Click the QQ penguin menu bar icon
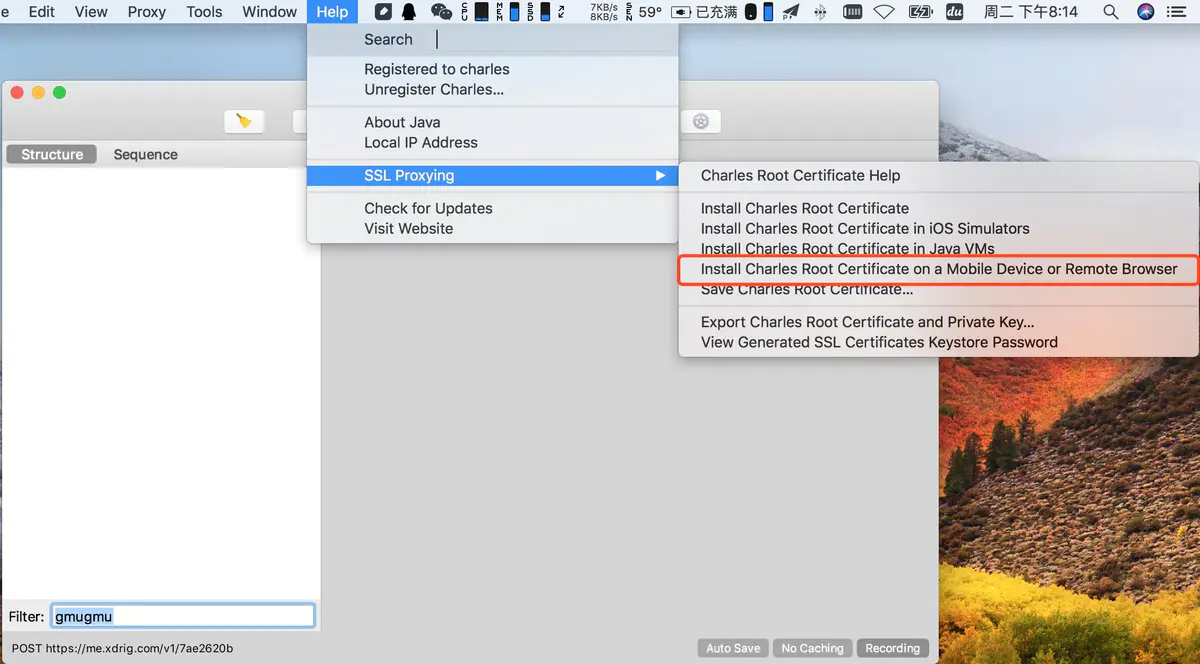1200x664 pixels. click(x=409, y=12)
